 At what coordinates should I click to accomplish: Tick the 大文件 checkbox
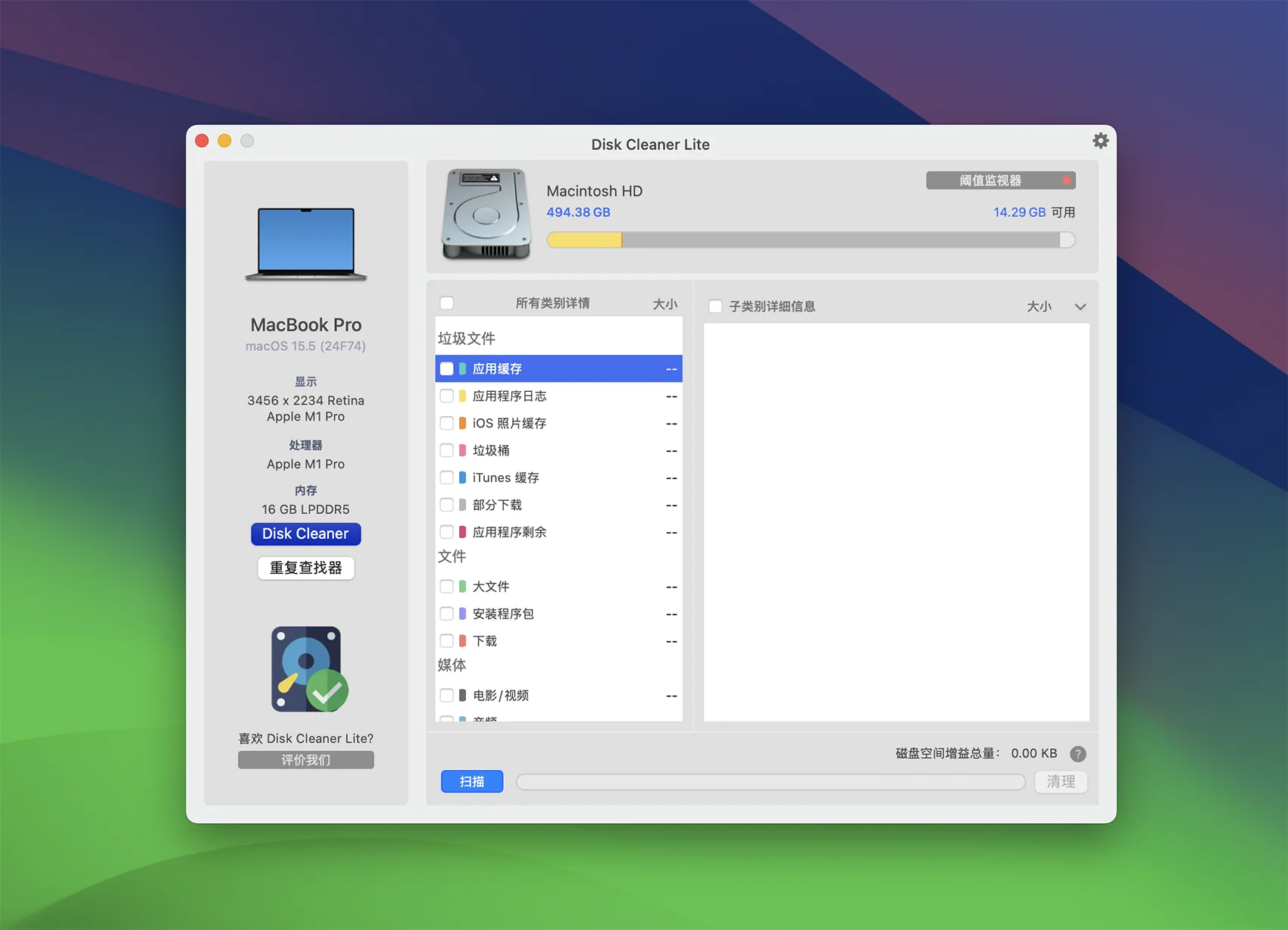(447, 587)
